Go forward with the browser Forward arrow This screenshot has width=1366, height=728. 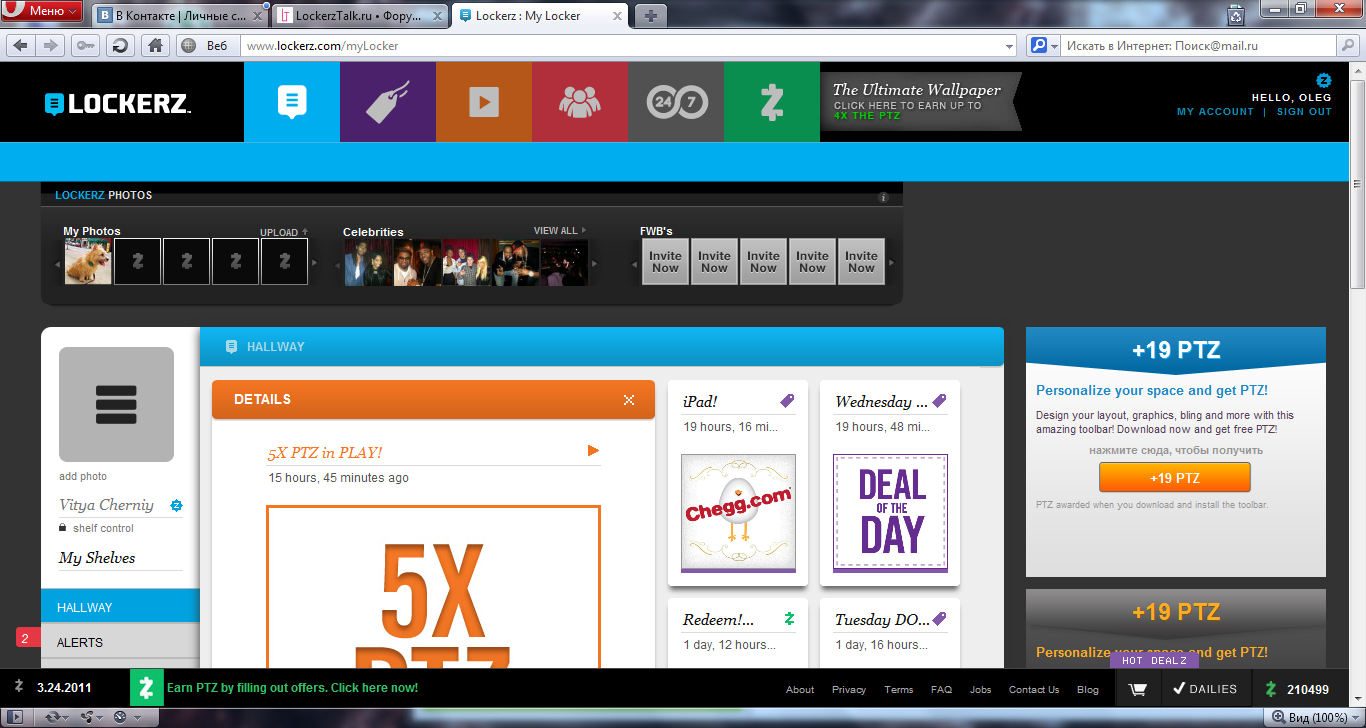51,45
